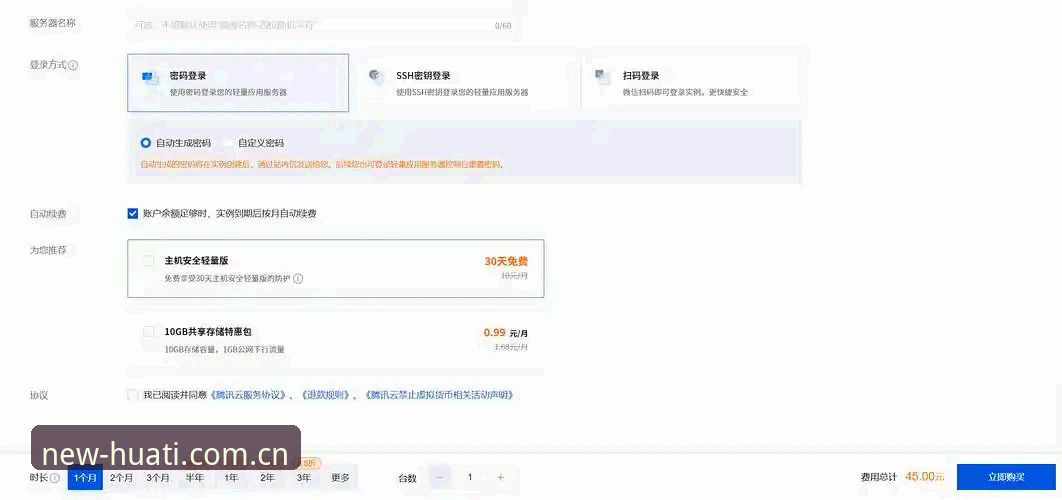Viewport: 1062px width, 500px height.
Task: Click the info icon beside 登录方式
Action: 73,66
